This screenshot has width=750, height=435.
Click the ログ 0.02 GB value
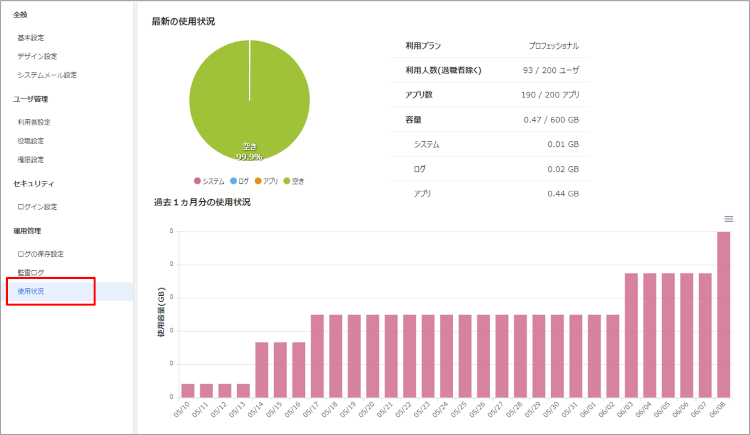(x=563, y=169)
